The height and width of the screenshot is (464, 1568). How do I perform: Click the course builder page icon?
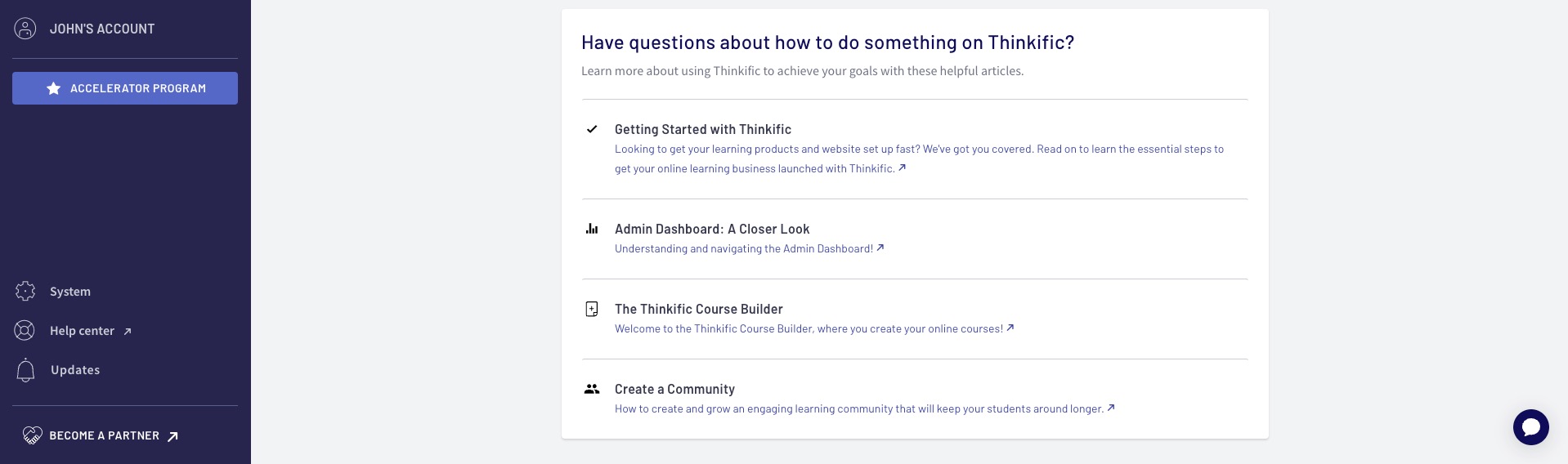(x=592, y=309)
